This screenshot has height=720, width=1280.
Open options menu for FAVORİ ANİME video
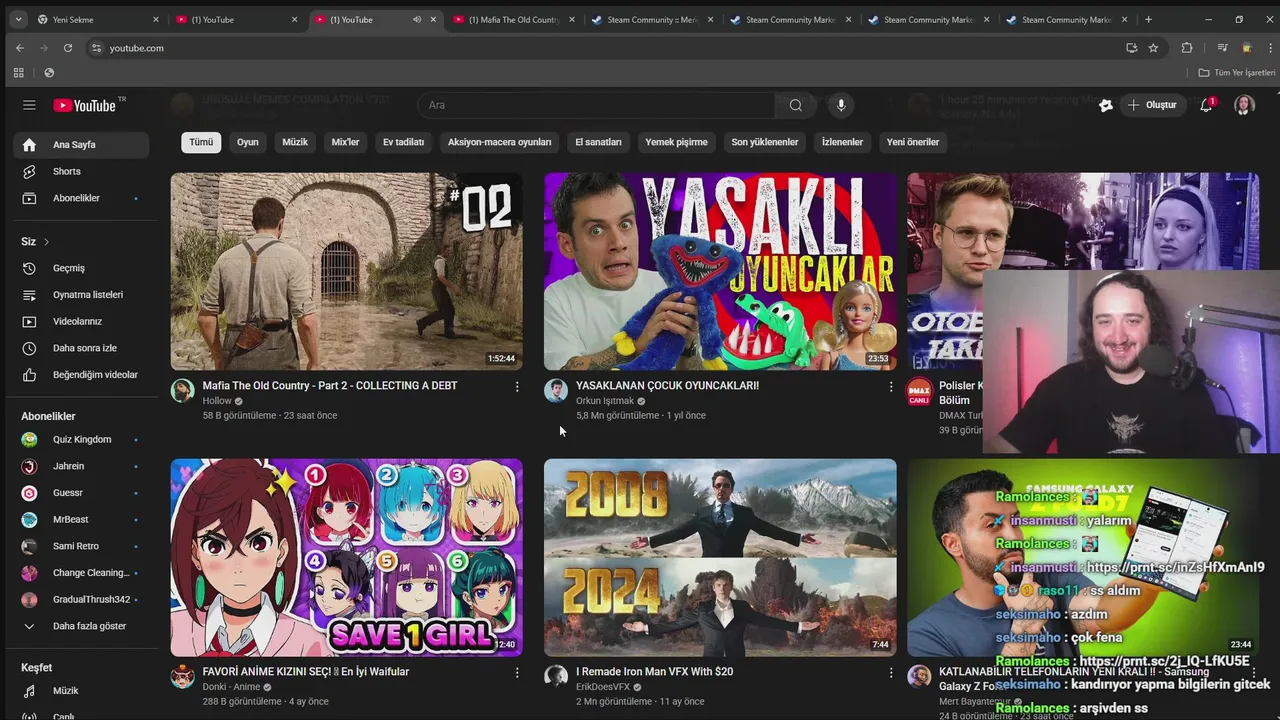tap(517, 673)
